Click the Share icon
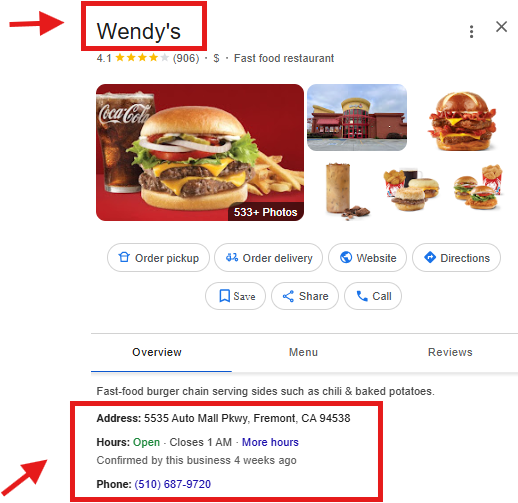518x503 pixels. click(x=288, y=296)
